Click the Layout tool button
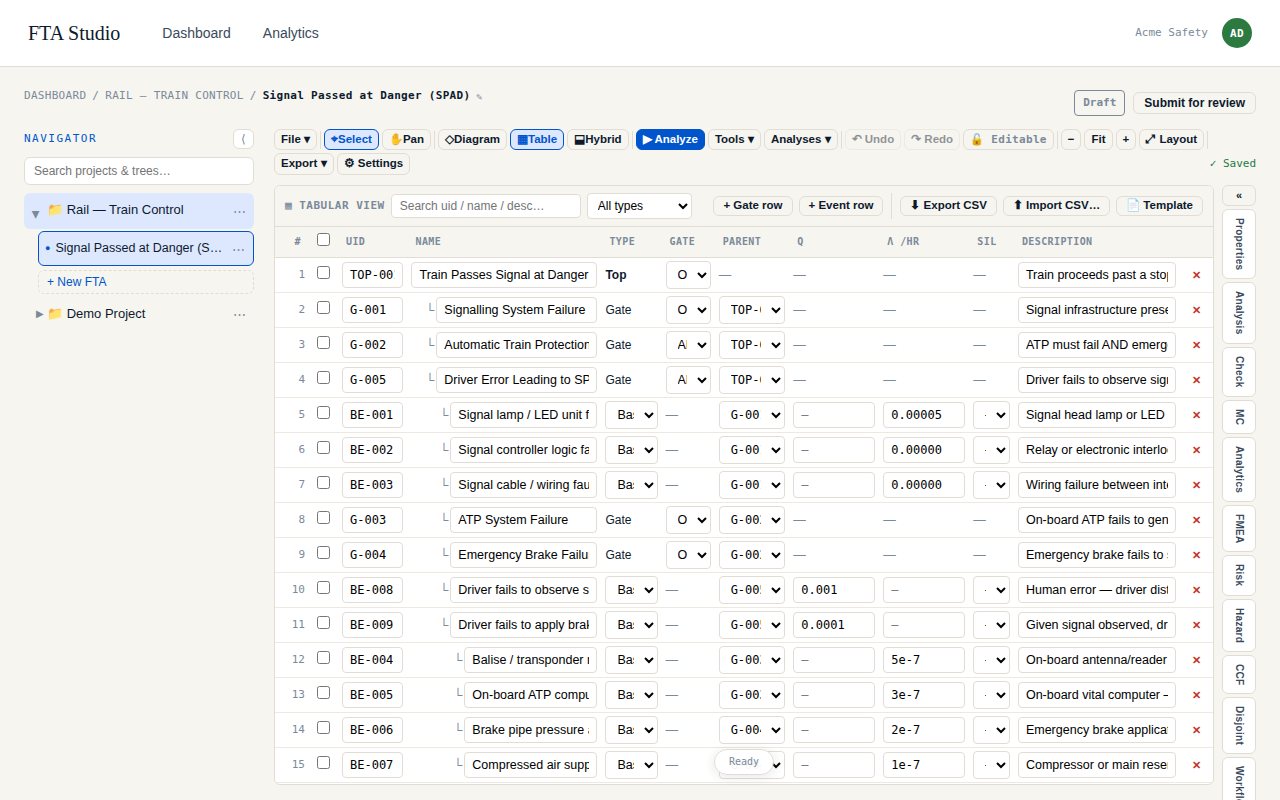This screenshot has height=800, width=1280. 1171,140
